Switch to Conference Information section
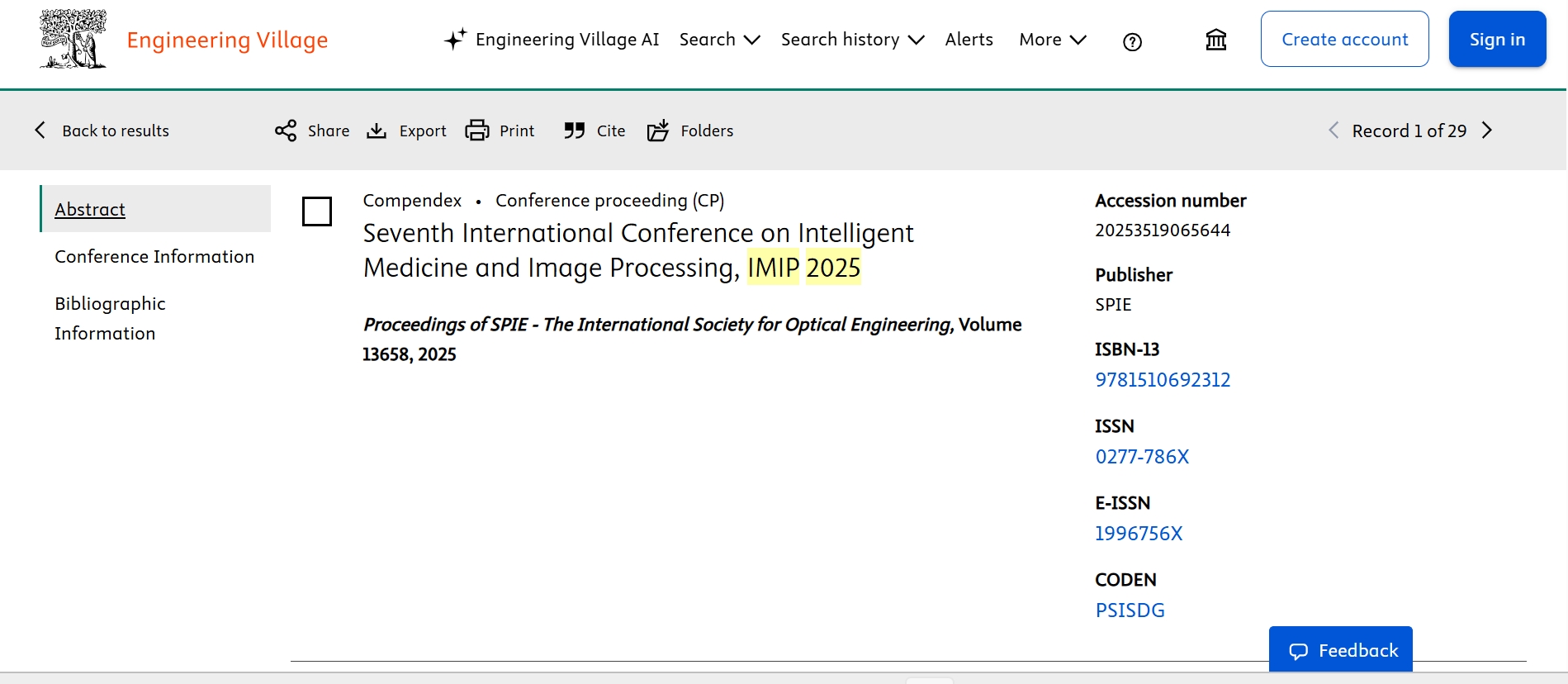The width and height of the screenshot is (1568, 684). pos(154,257)
